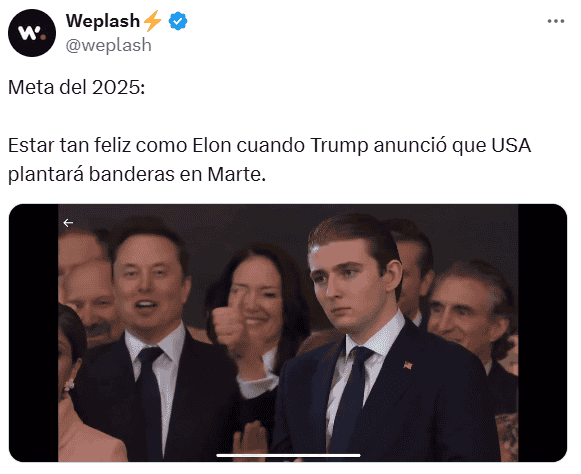The image size is (581, 474).
Task: Click the white home indicator bar in media
Action: tap(288, 455)
